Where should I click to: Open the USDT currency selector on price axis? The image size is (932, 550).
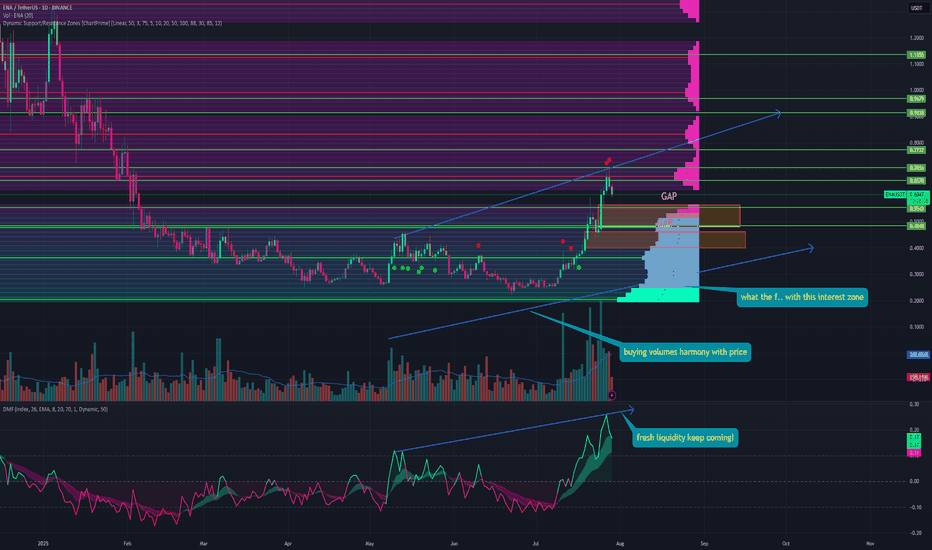click(x=917, y=8)
